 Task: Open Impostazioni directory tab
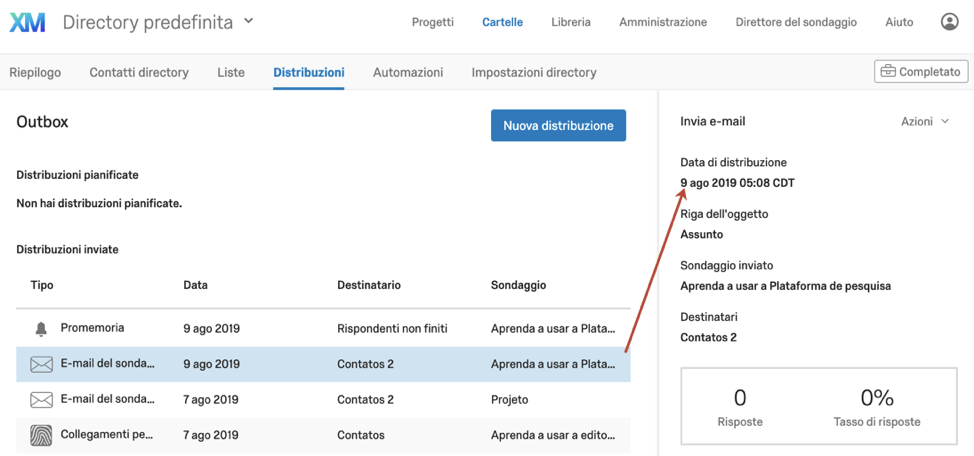click(534, 72)
